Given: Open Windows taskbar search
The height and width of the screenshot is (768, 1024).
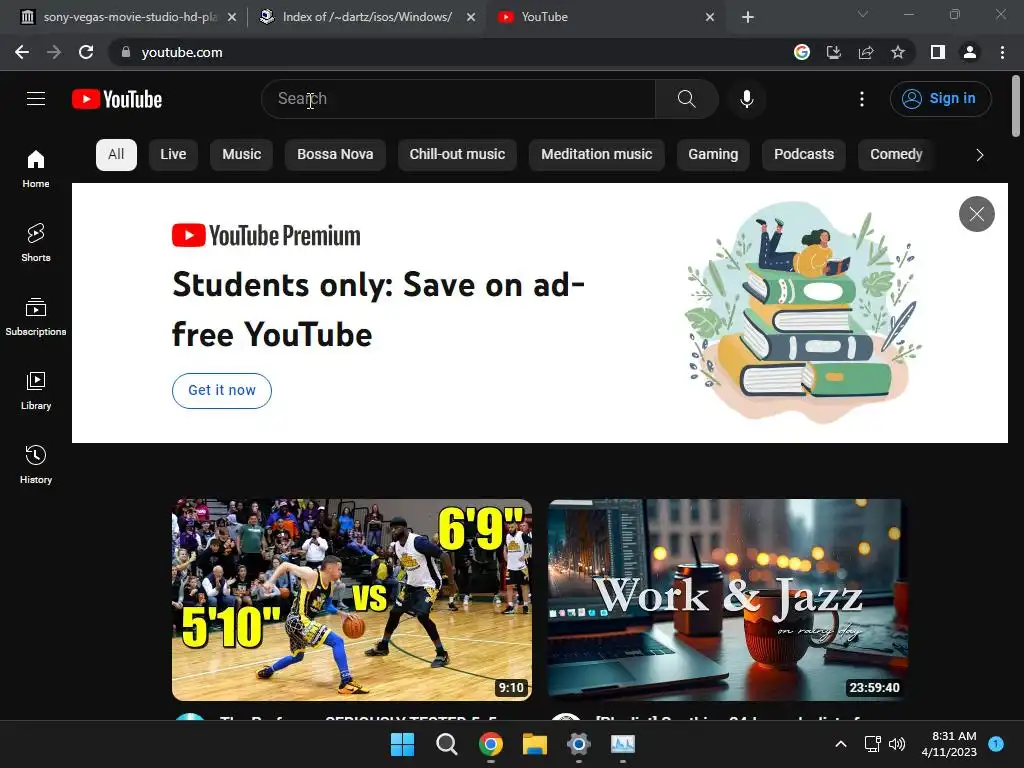Looking at the screenshot, I should (x=447, y=744).
